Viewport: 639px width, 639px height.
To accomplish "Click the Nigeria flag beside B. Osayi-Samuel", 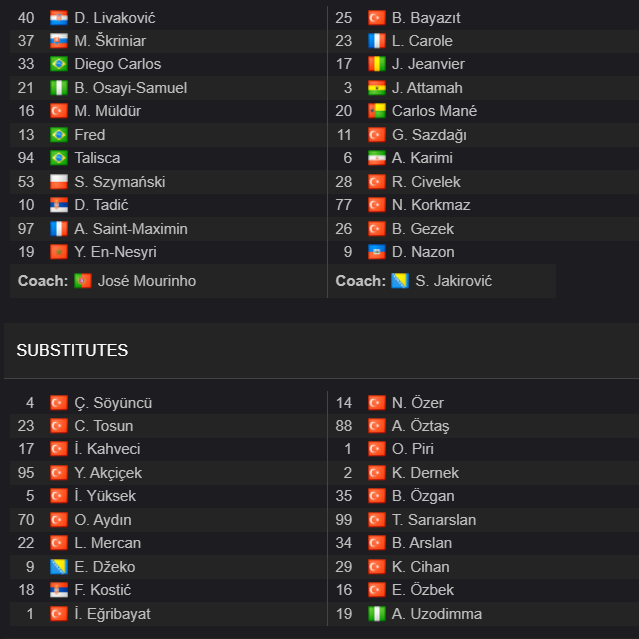I will coord(59,88).
